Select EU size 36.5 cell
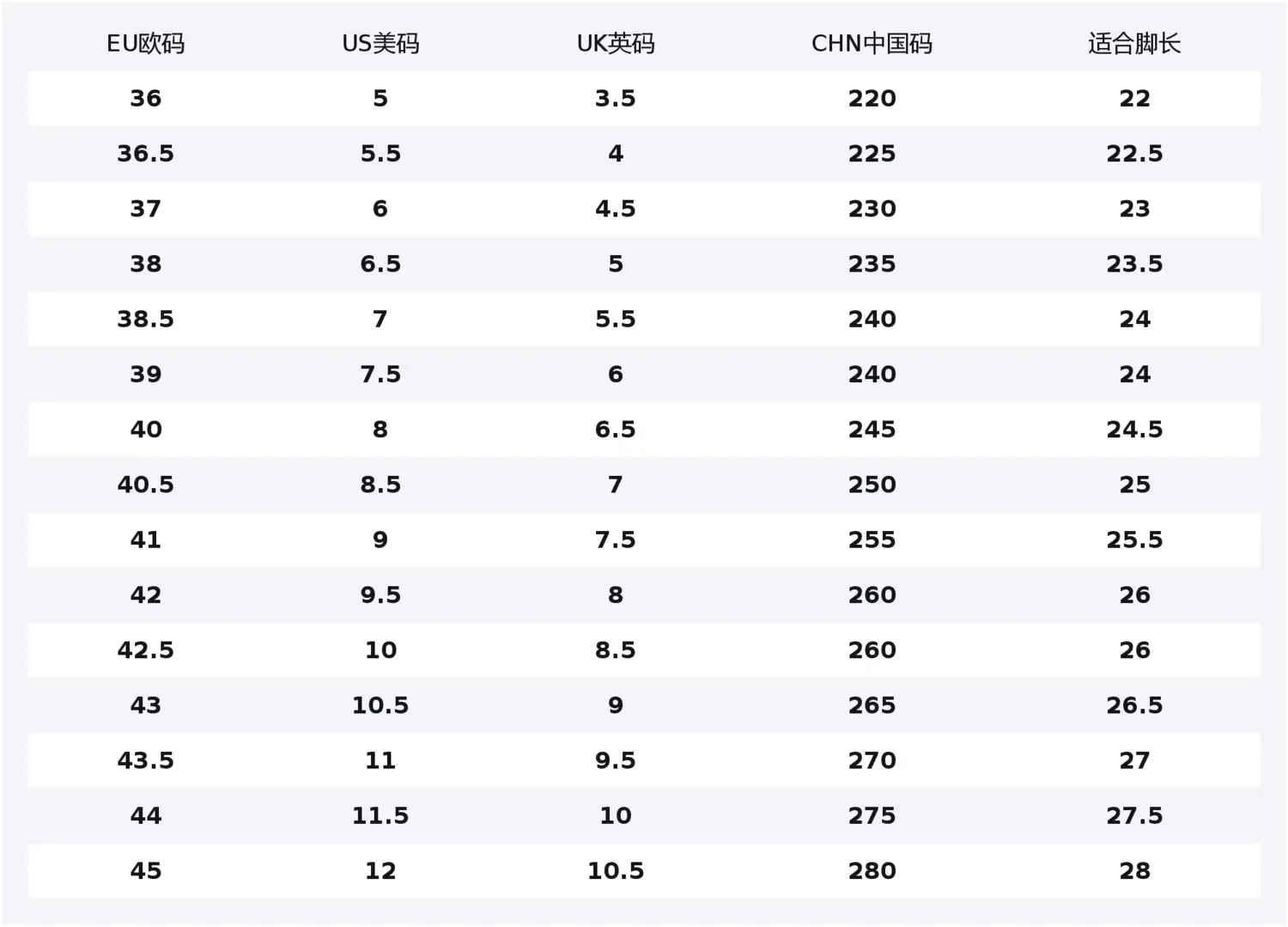Image resolution: width=1288 pixels, height=927 pixels. click(x=145, y=154)
